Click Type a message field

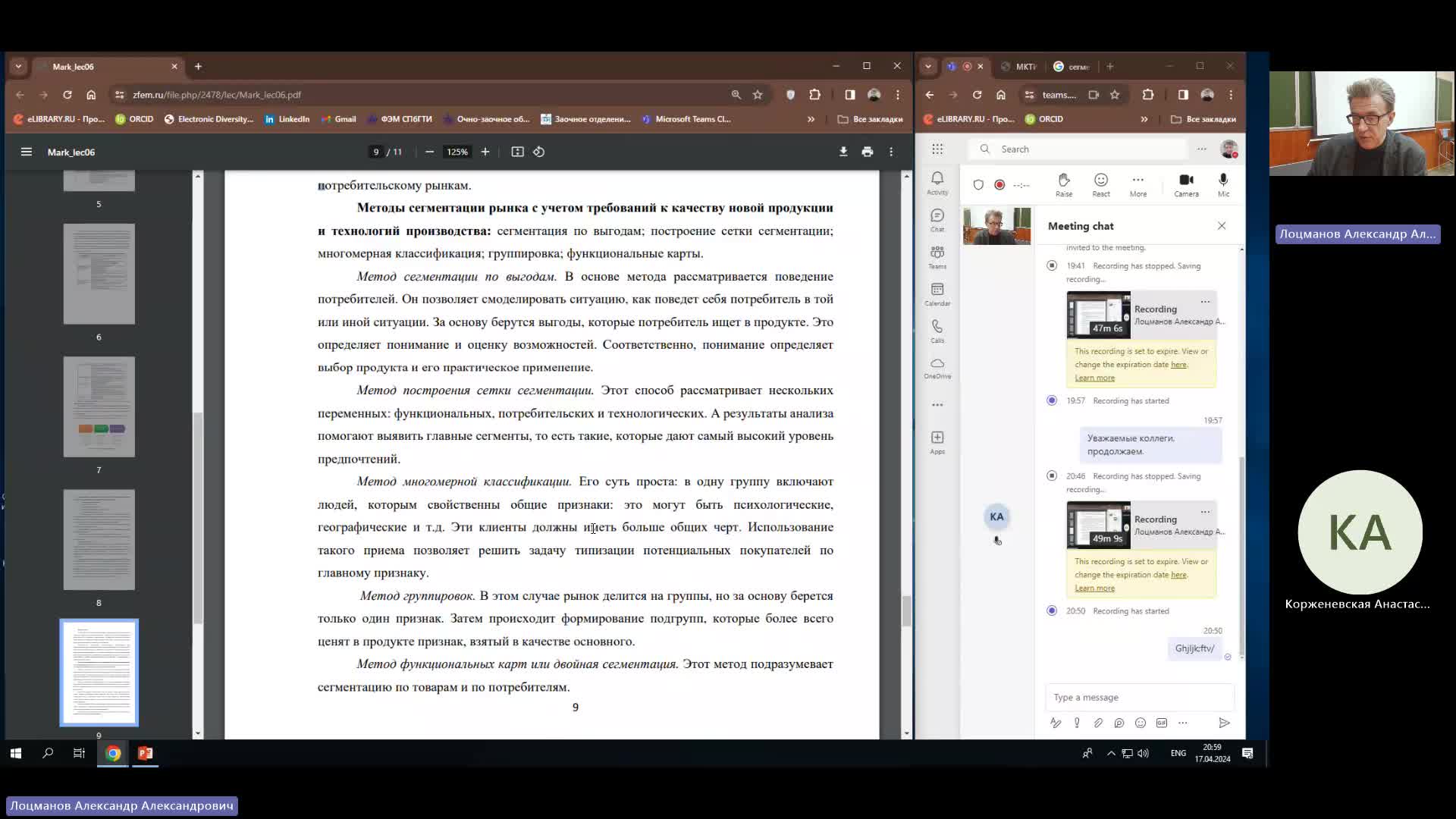(x=1140, y=697)
